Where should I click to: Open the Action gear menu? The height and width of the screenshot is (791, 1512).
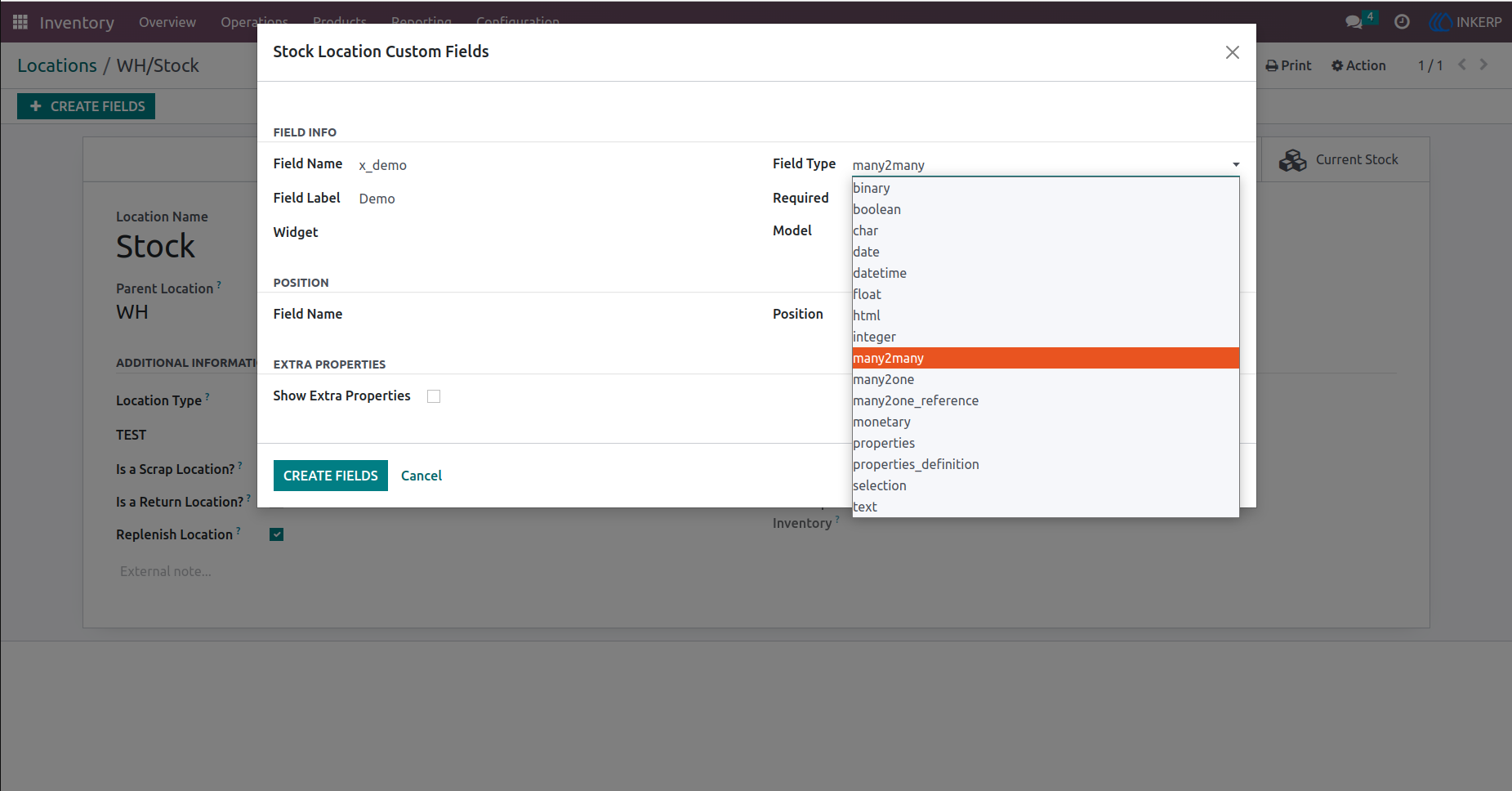(x=1358, y=65)
